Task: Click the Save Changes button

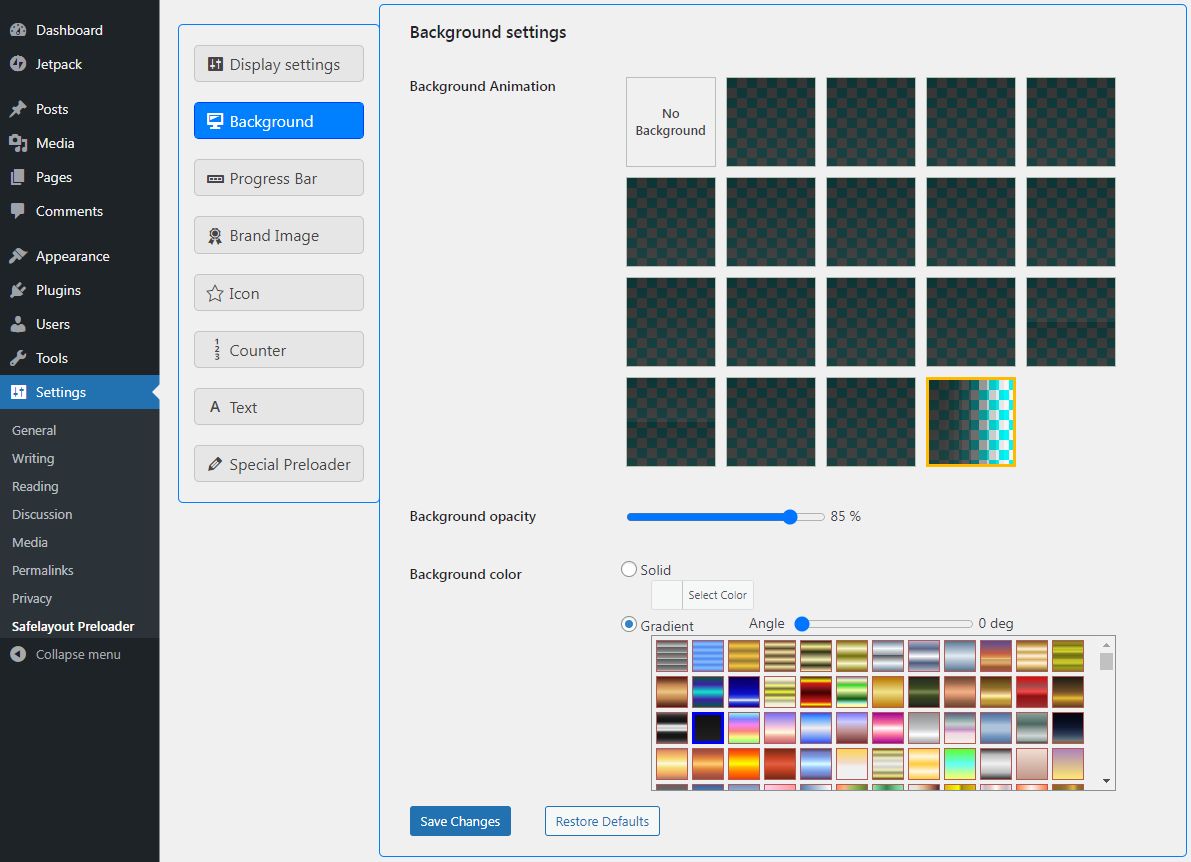Action: click(x=460, y=821)
